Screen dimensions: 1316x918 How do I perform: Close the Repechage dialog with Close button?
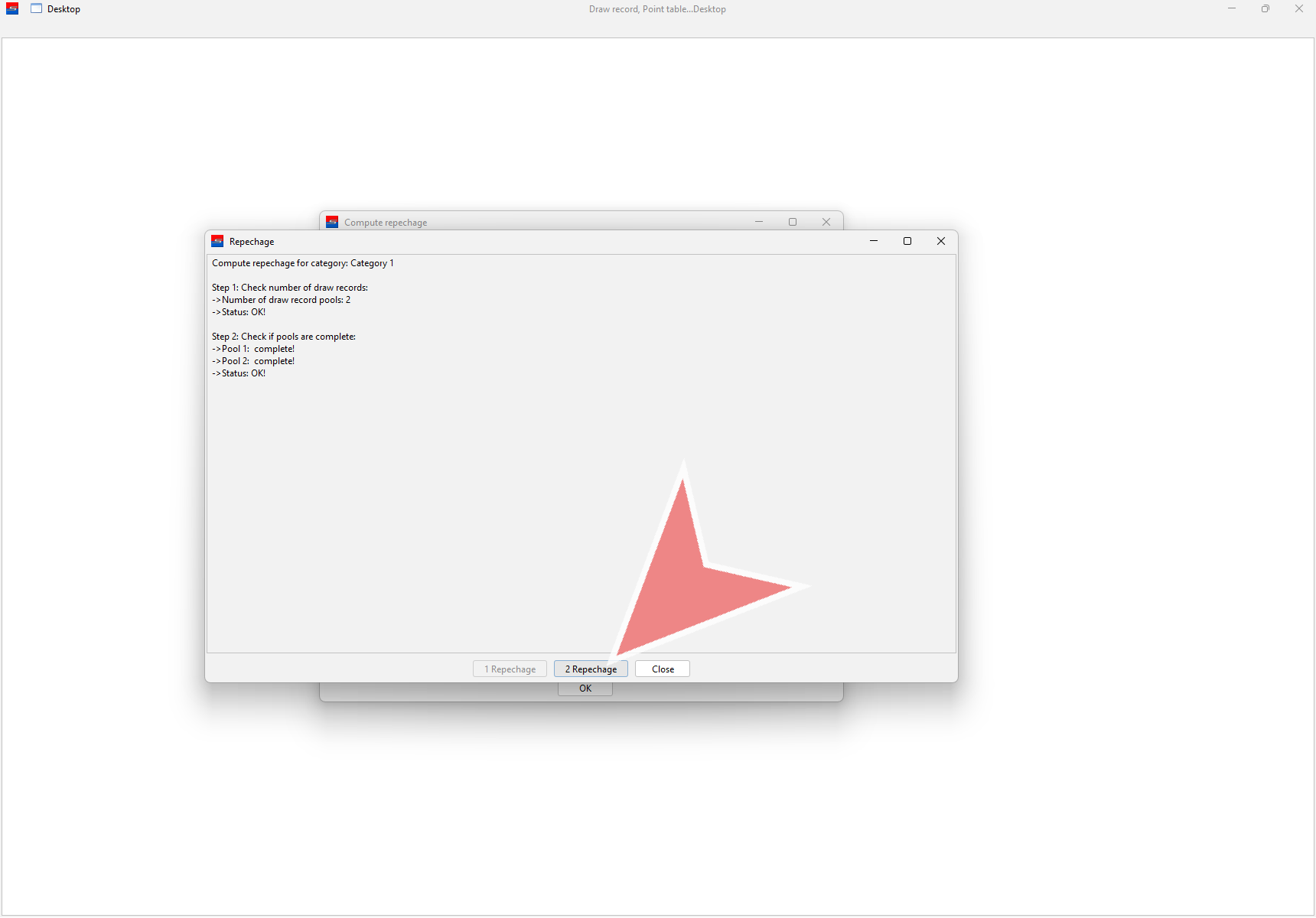[x=663, y=669]
